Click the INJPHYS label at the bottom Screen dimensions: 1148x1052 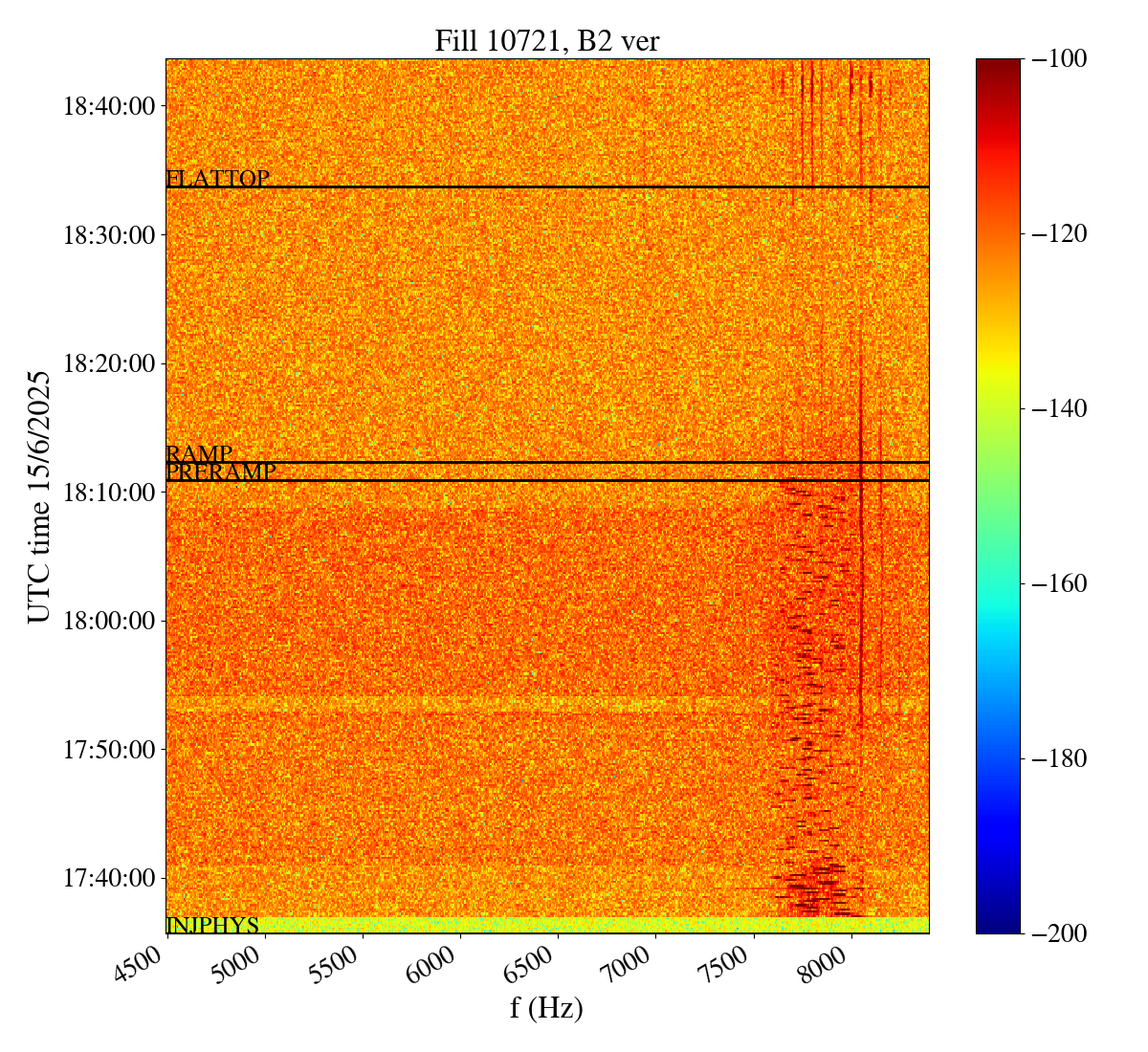pos(212,925)
